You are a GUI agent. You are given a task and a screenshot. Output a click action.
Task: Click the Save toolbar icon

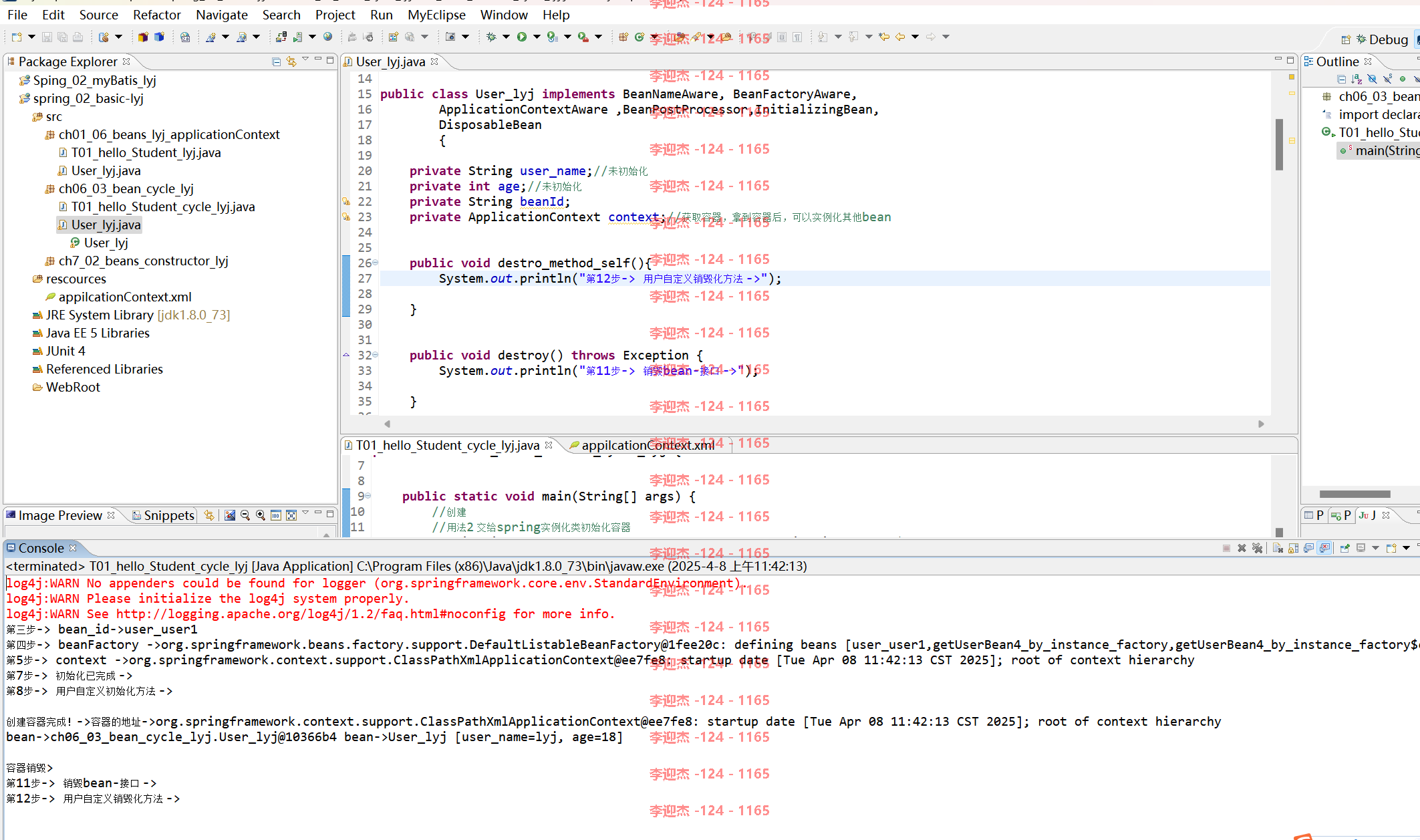click(47, 37)
